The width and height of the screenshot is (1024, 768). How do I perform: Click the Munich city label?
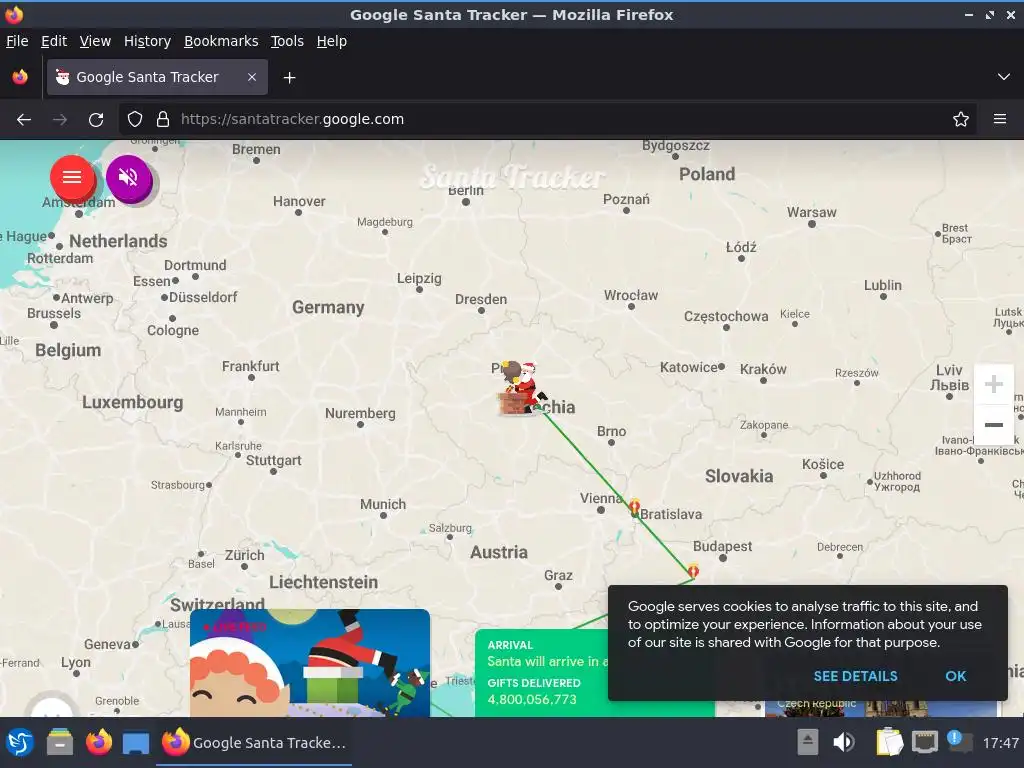tap(383, 504)
